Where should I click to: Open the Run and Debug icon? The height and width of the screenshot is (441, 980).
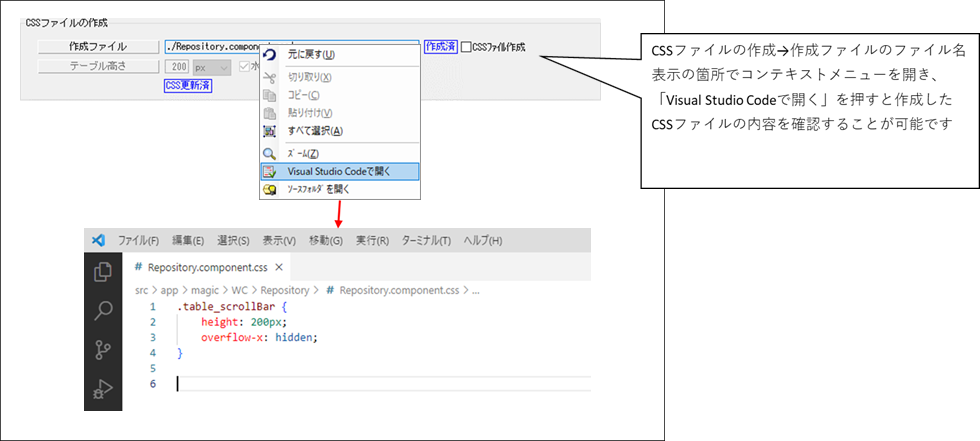[x=102, y=389]
